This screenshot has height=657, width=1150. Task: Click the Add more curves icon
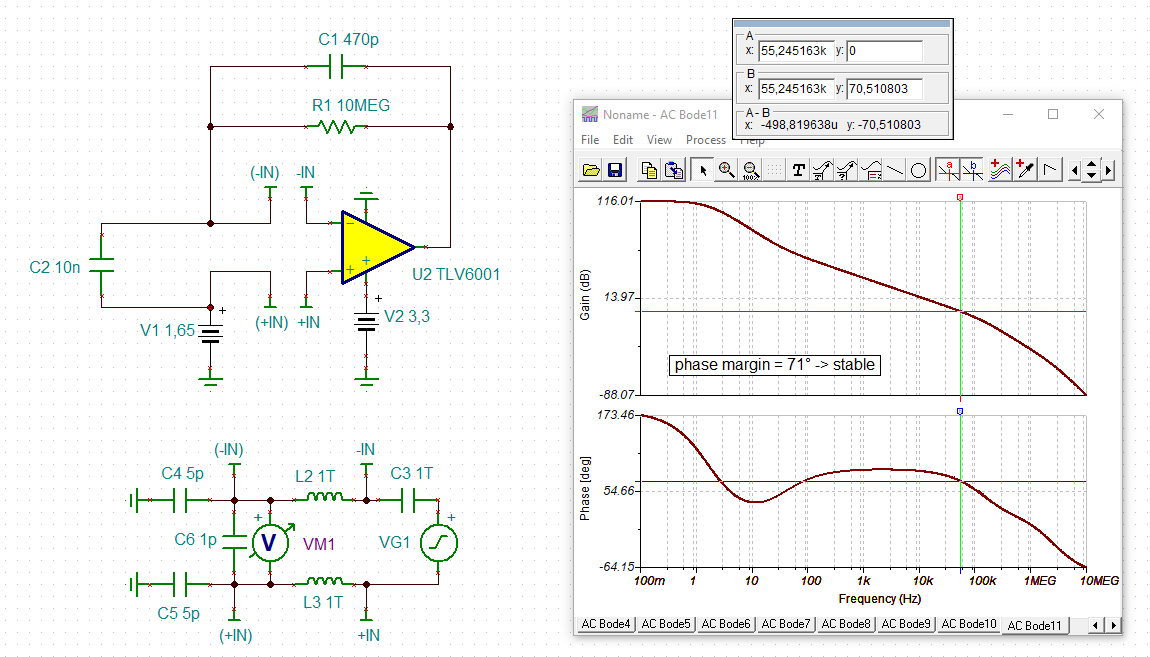999,170
